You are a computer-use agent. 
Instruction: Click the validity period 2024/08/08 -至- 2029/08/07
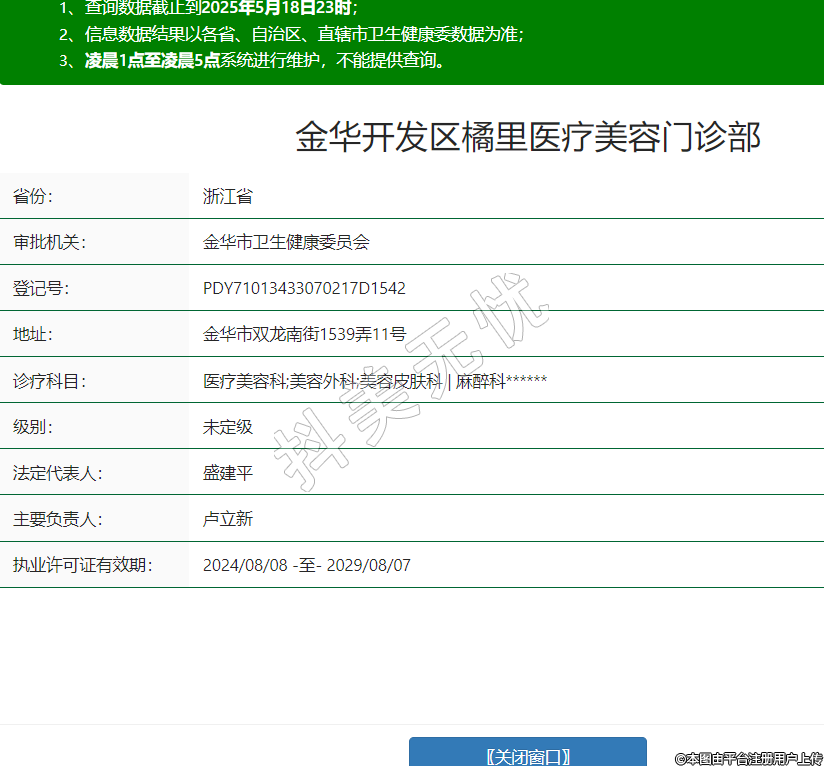306,565
